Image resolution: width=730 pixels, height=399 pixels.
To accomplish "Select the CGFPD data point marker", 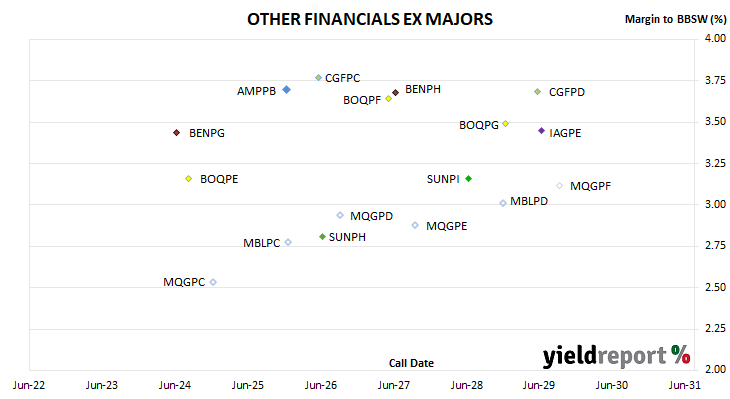I will (x=538, y=92).
